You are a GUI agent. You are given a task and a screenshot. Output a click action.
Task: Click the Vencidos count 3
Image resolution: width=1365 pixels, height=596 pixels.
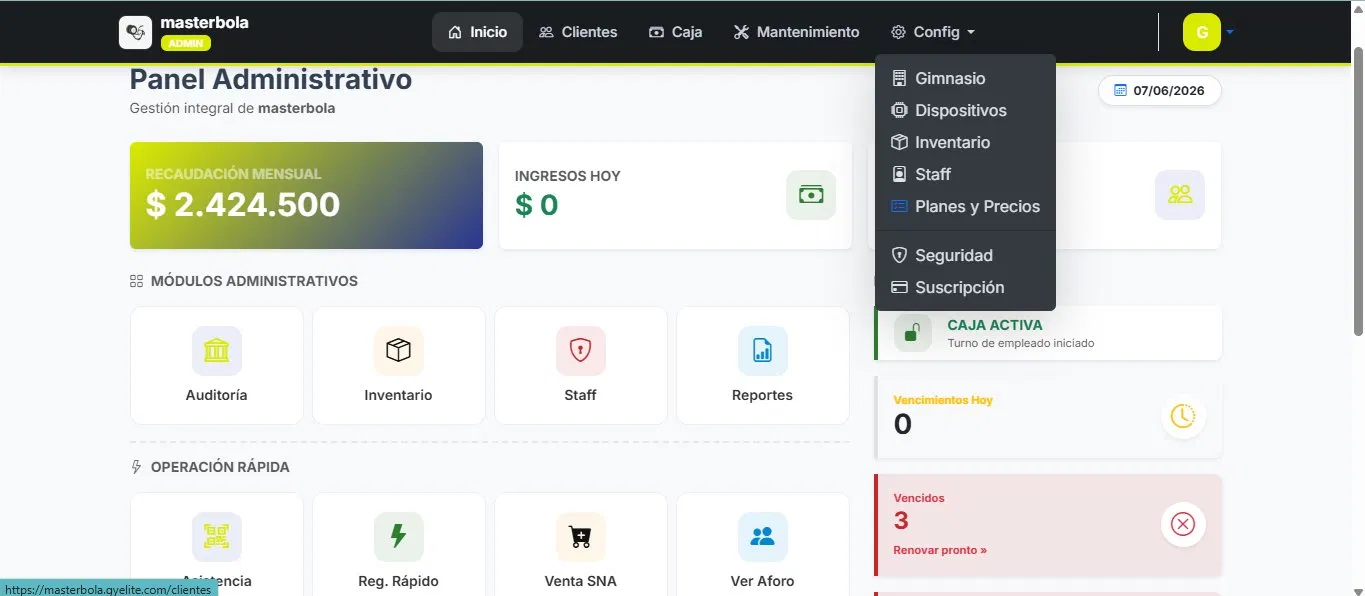(x=901, y=520)
